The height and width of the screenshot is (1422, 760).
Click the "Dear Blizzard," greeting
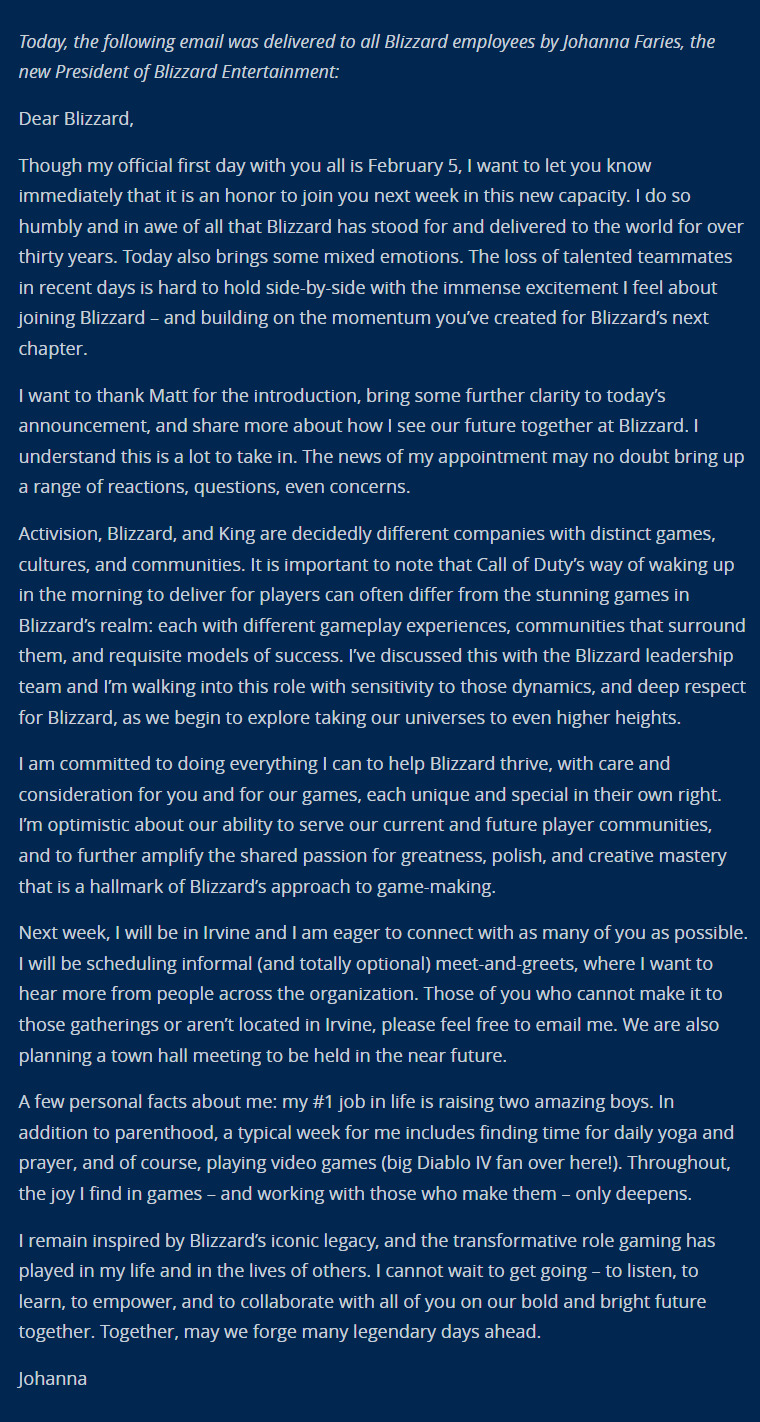(76, 119)
